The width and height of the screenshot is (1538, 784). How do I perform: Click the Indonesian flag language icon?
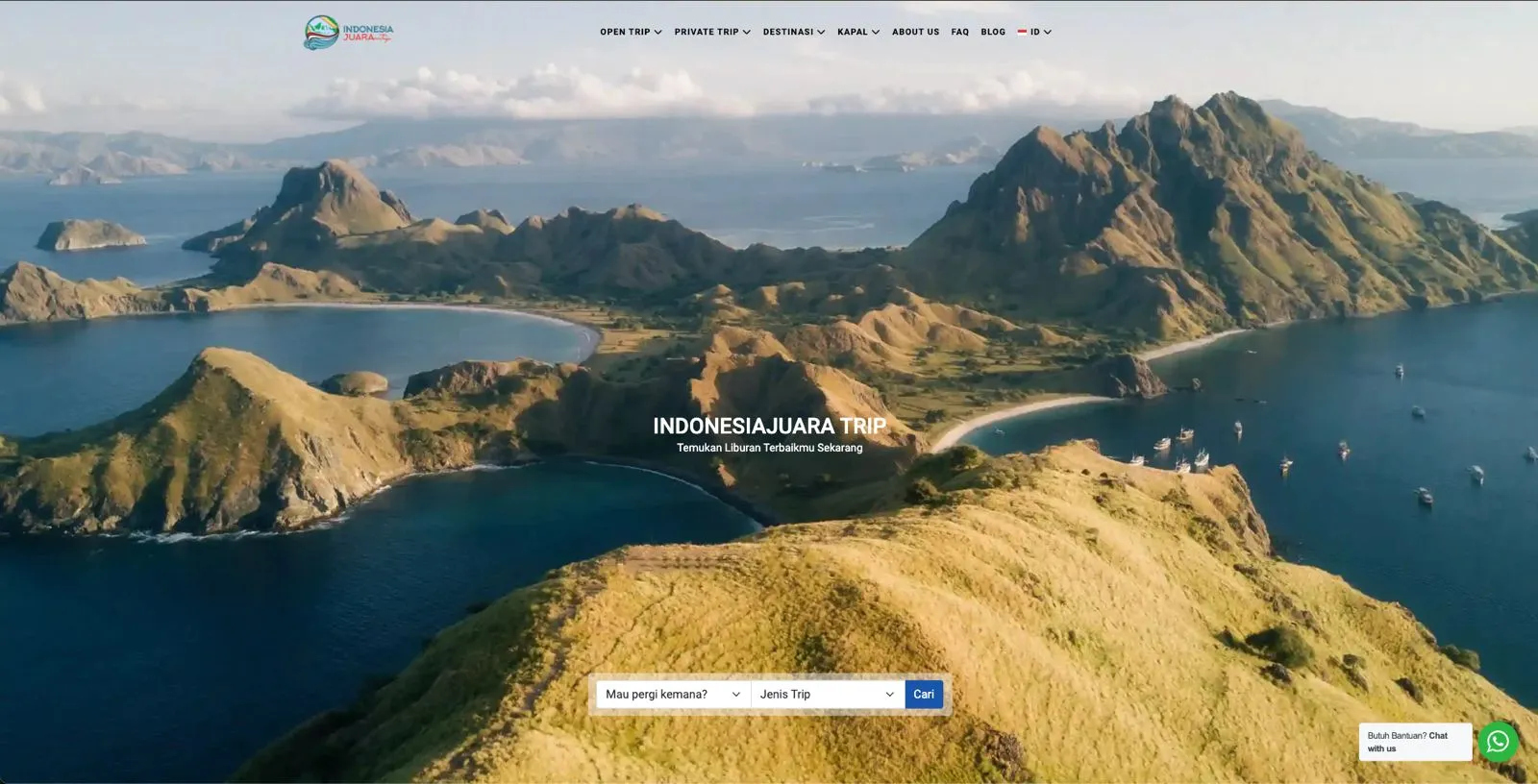(1022, 32)
